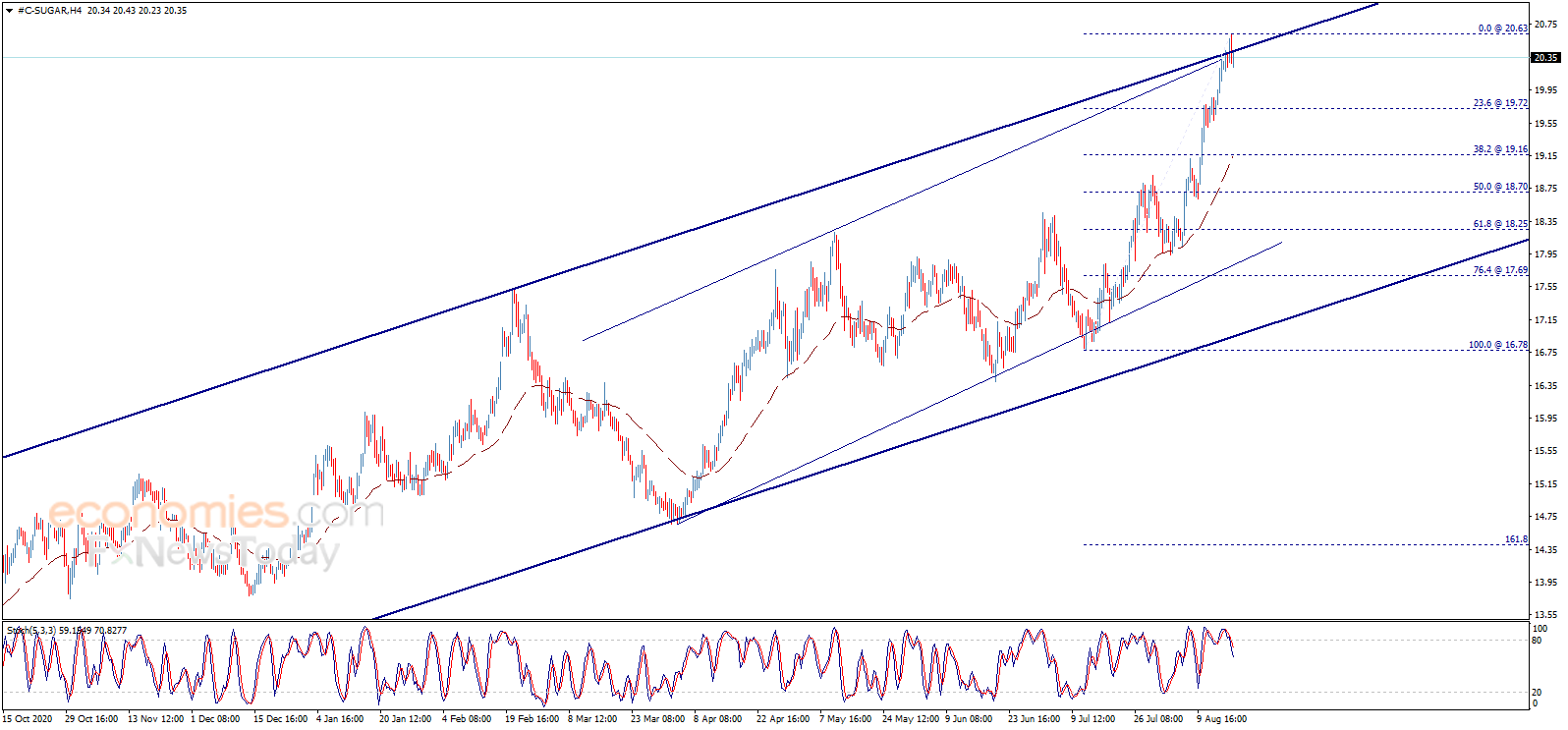Click the 13.55 price axis label
This screenshot has width=1568, height=730.
pyautogui.click(x=1546, y=615)
